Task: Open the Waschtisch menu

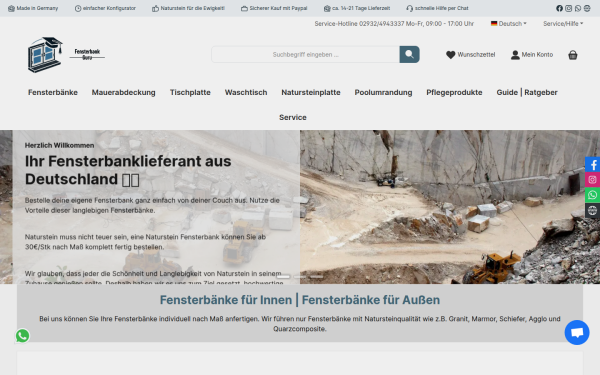Action: coord(246,92)
